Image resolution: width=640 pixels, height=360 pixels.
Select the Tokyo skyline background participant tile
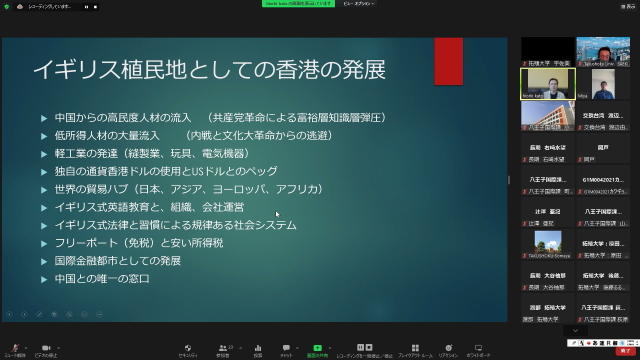[603, 52]
